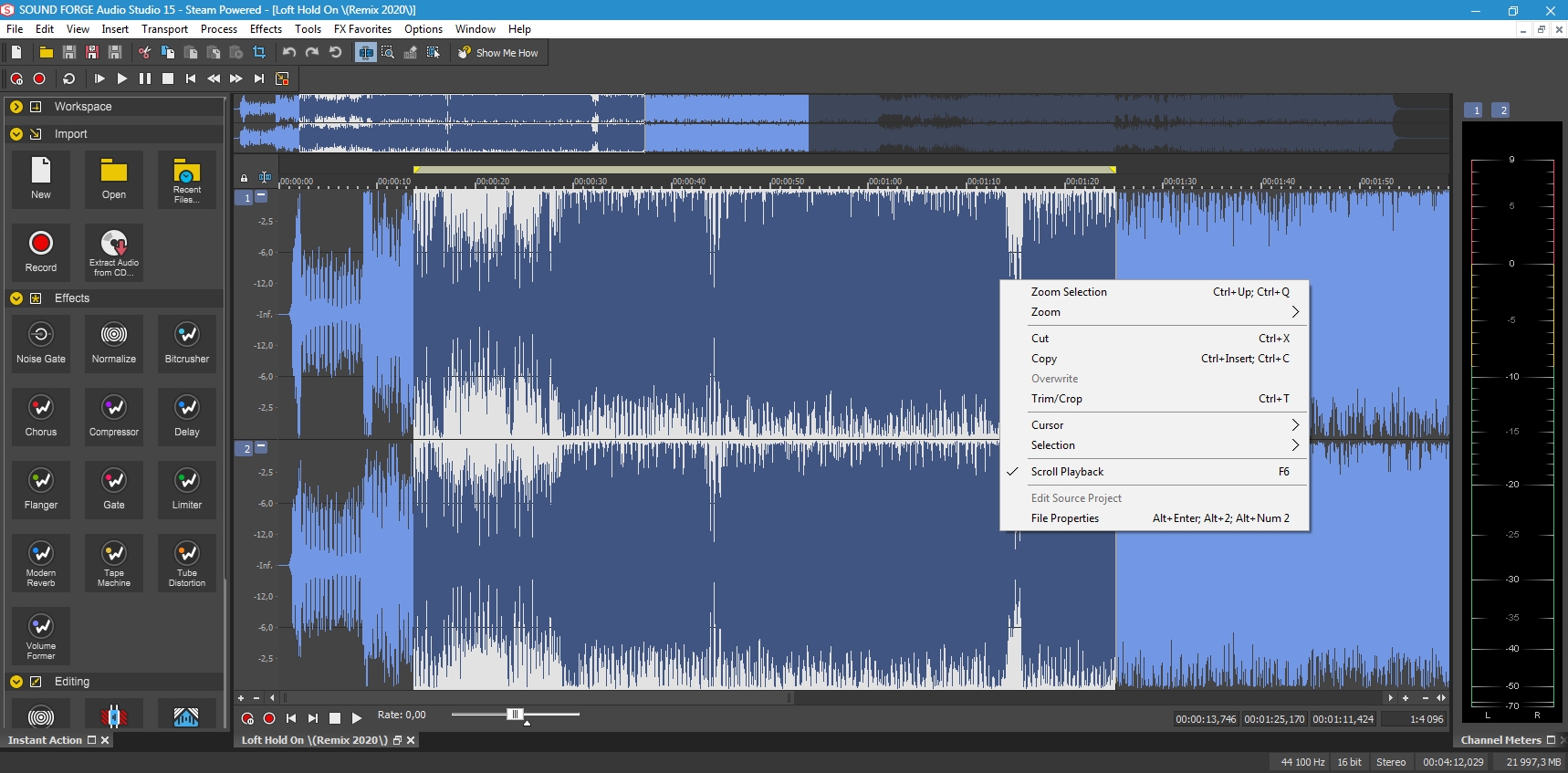1568x773 pixels.
Task: Select File Properties in context menu
Action: coord(1155,518)
